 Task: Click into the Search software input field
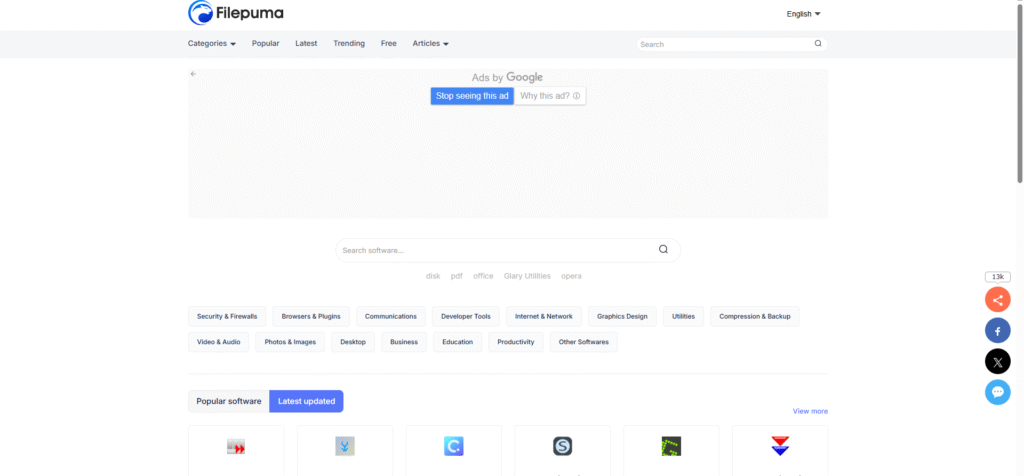coord(495,250)
